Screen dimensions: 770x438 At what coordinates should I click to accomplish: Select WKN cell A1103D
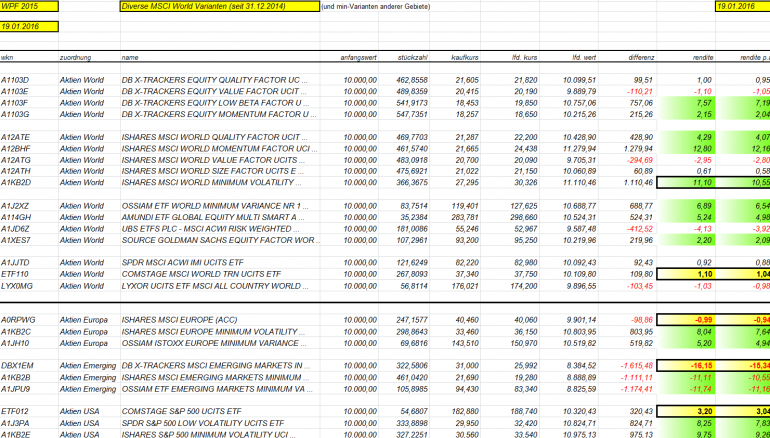(x=29, y=80)
